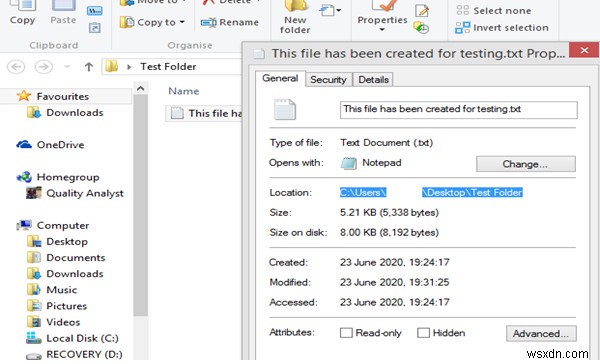
Task: Click Invert selection
Action: coord(502,28)
